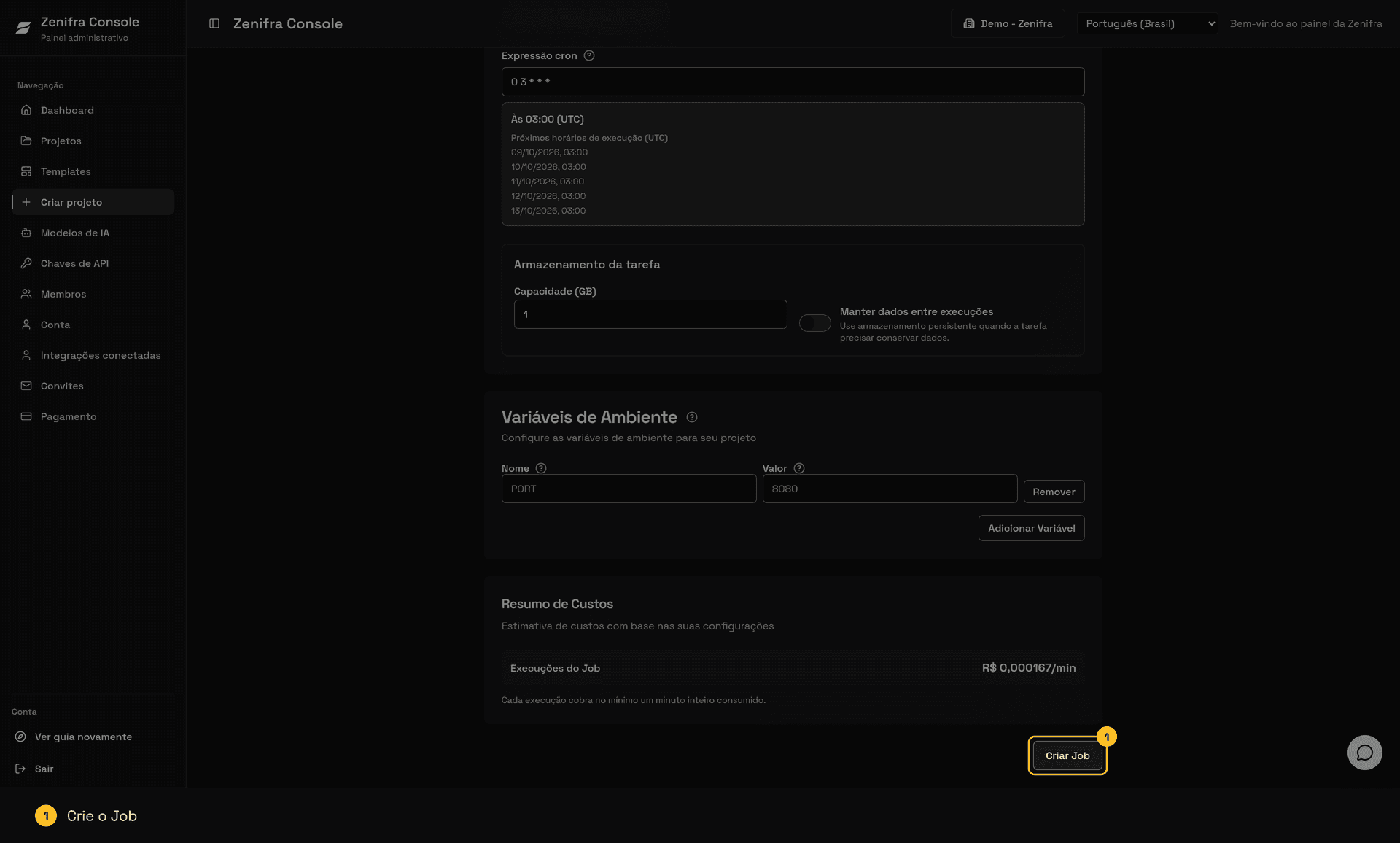Click the help icon next to Valor

(799, 468)
